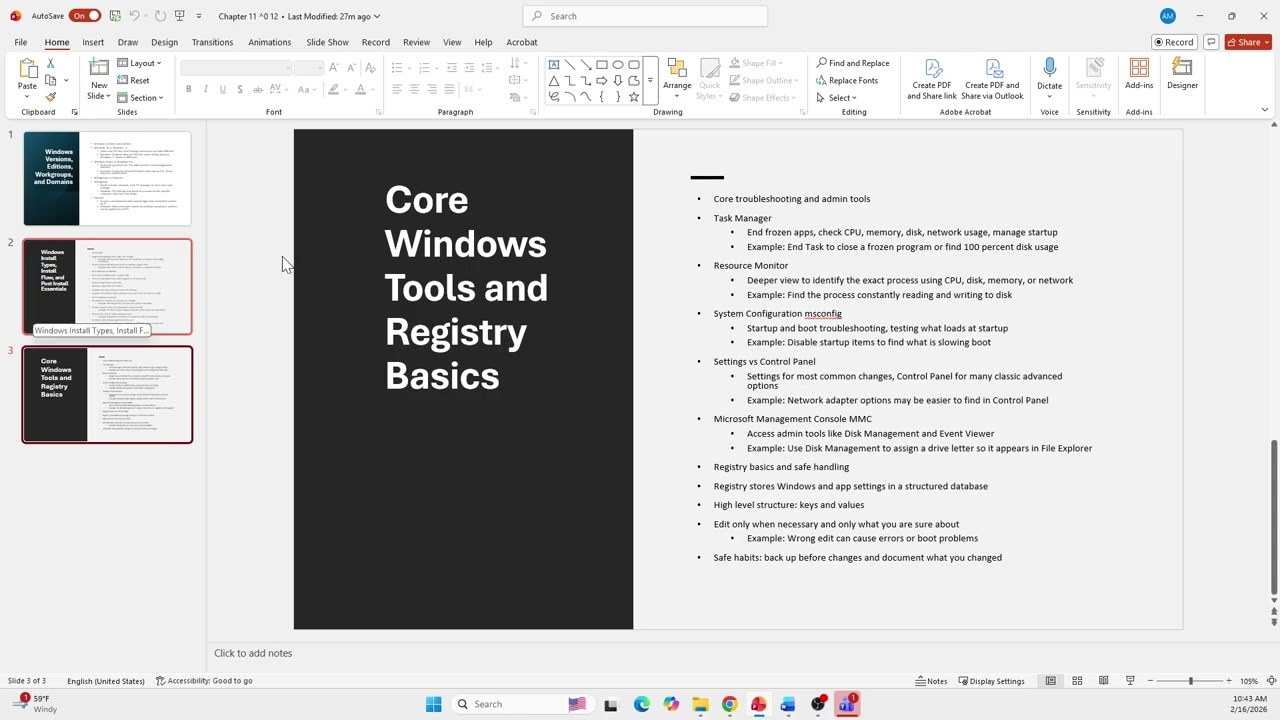
Task: Click the Record button at top right
Action: (x=1174, y=42)
